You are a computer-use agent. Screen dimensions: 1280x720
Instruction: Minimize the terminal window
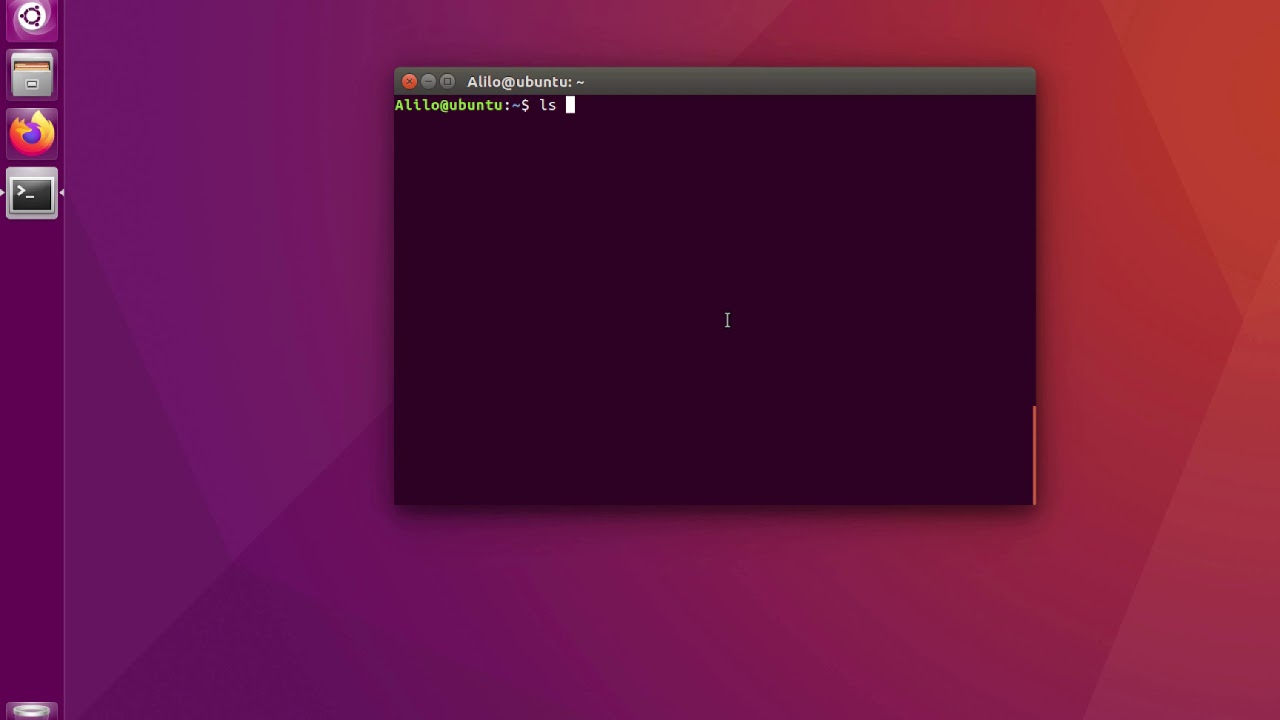click(x=428, y=82)
